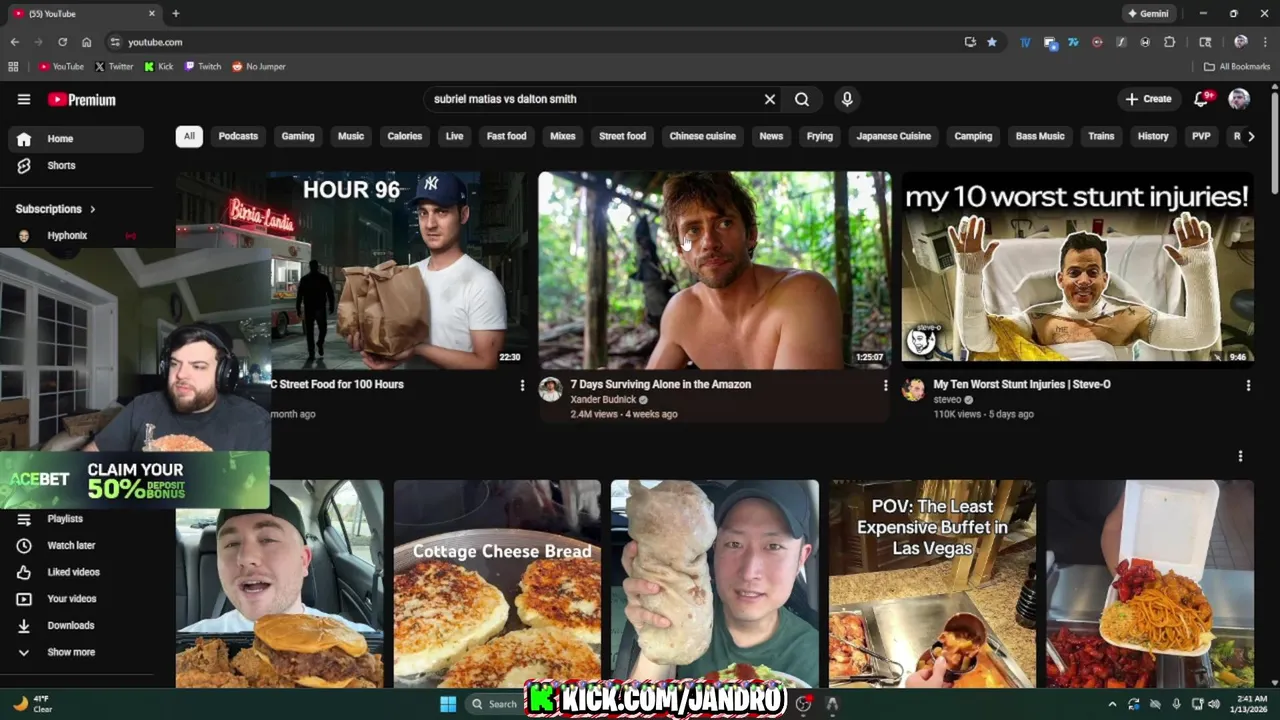This screenshot has height=720, width=1280.
Task: Click the blue TV extension icon
Action: click(x=1025, y=42)
